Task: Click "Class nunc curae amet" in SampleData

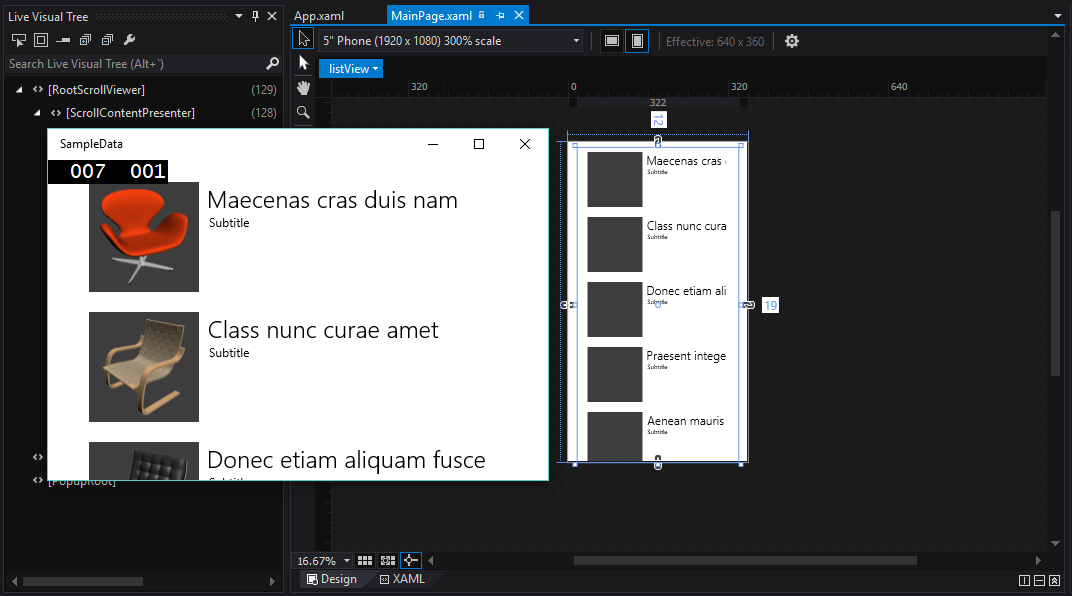Action: (x=323, y=330)
